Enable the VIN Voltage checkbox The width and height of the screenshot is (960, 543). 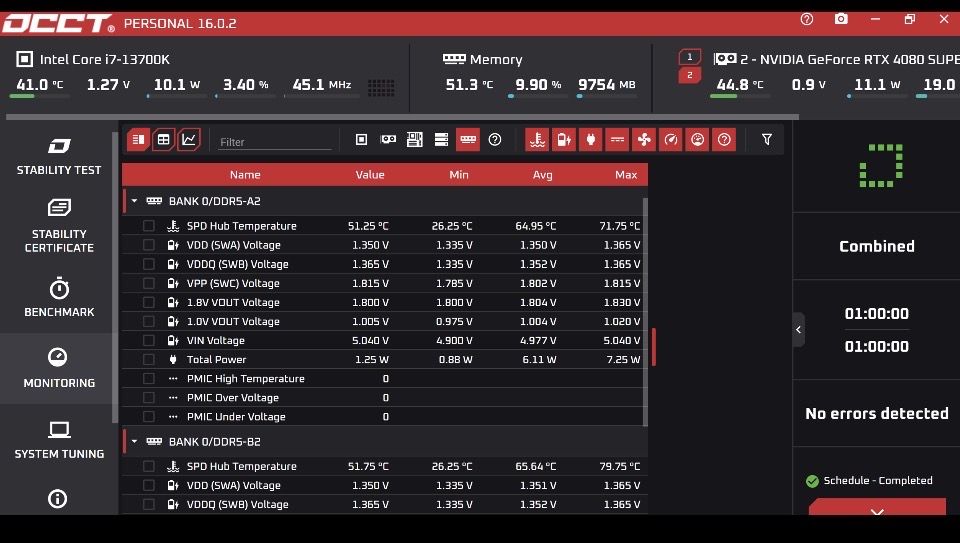pos(149,341)
